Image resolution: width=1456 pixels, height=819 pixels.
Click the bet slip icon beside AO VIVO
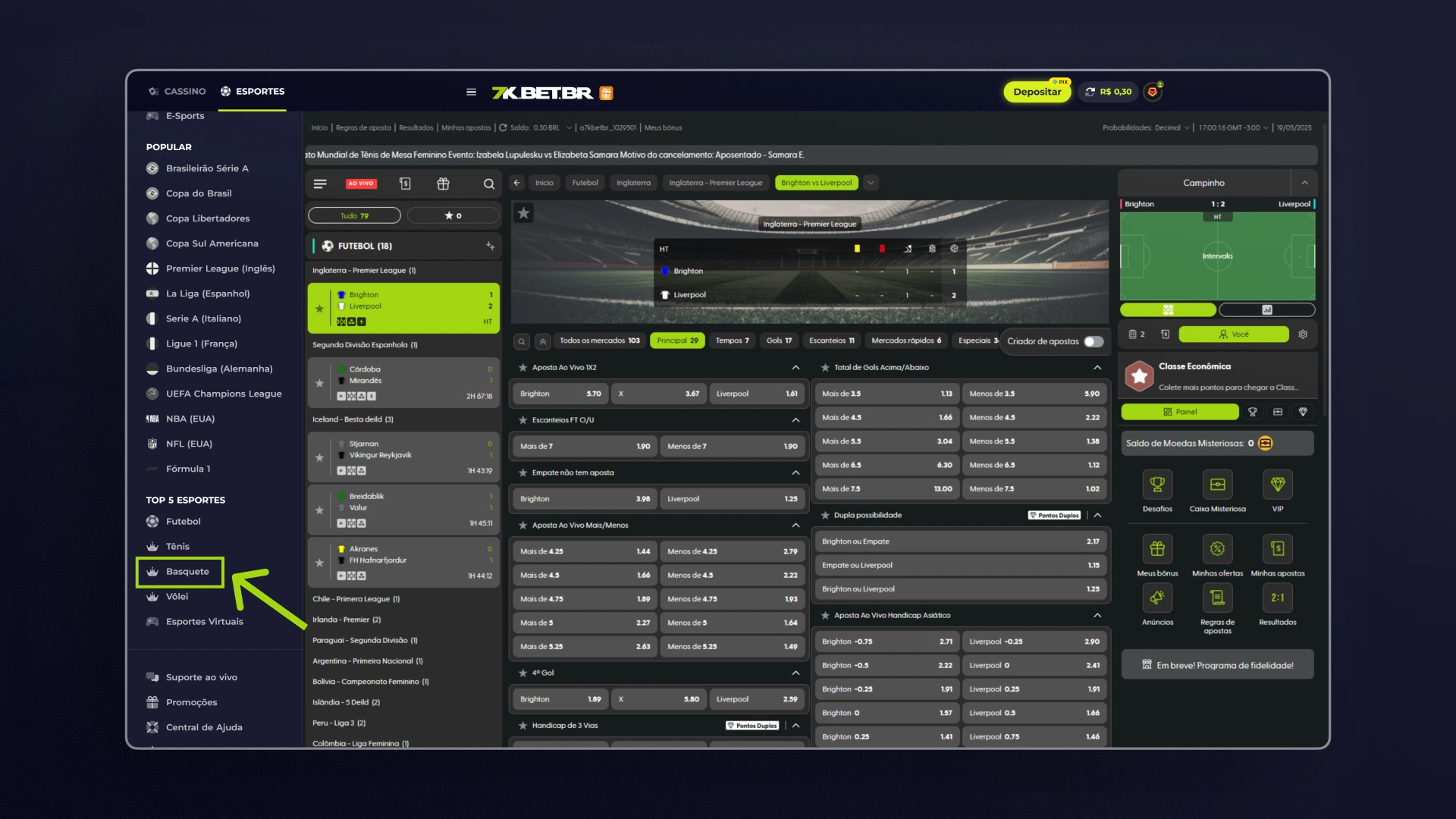point(405,184)
